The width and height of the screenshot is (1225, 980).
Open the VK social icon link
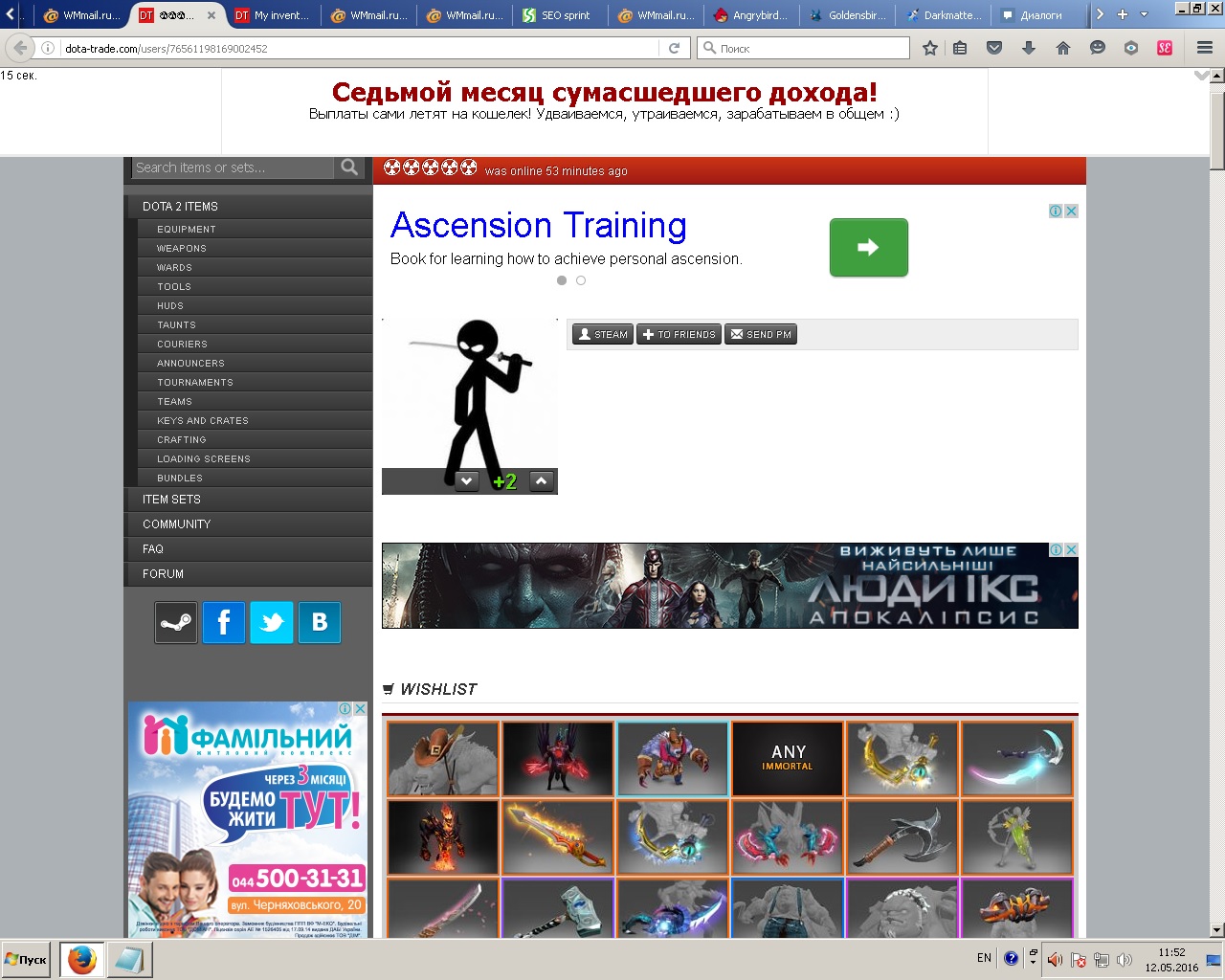[x=320, y=623]
